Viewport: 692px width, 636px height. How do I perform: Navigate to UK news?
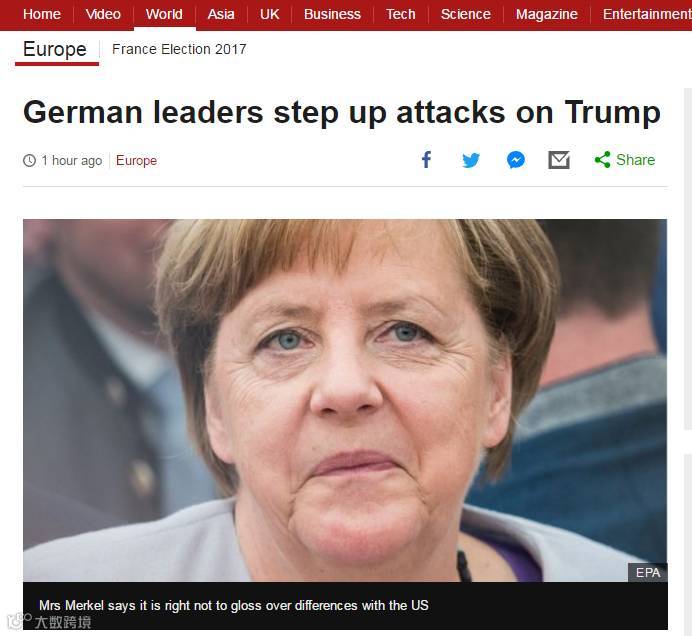click(269, 14)
